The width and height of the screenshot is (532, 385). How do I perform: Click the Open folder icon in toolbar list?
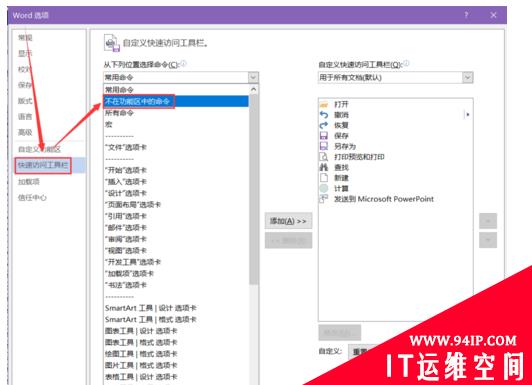[x=324, y=104]
